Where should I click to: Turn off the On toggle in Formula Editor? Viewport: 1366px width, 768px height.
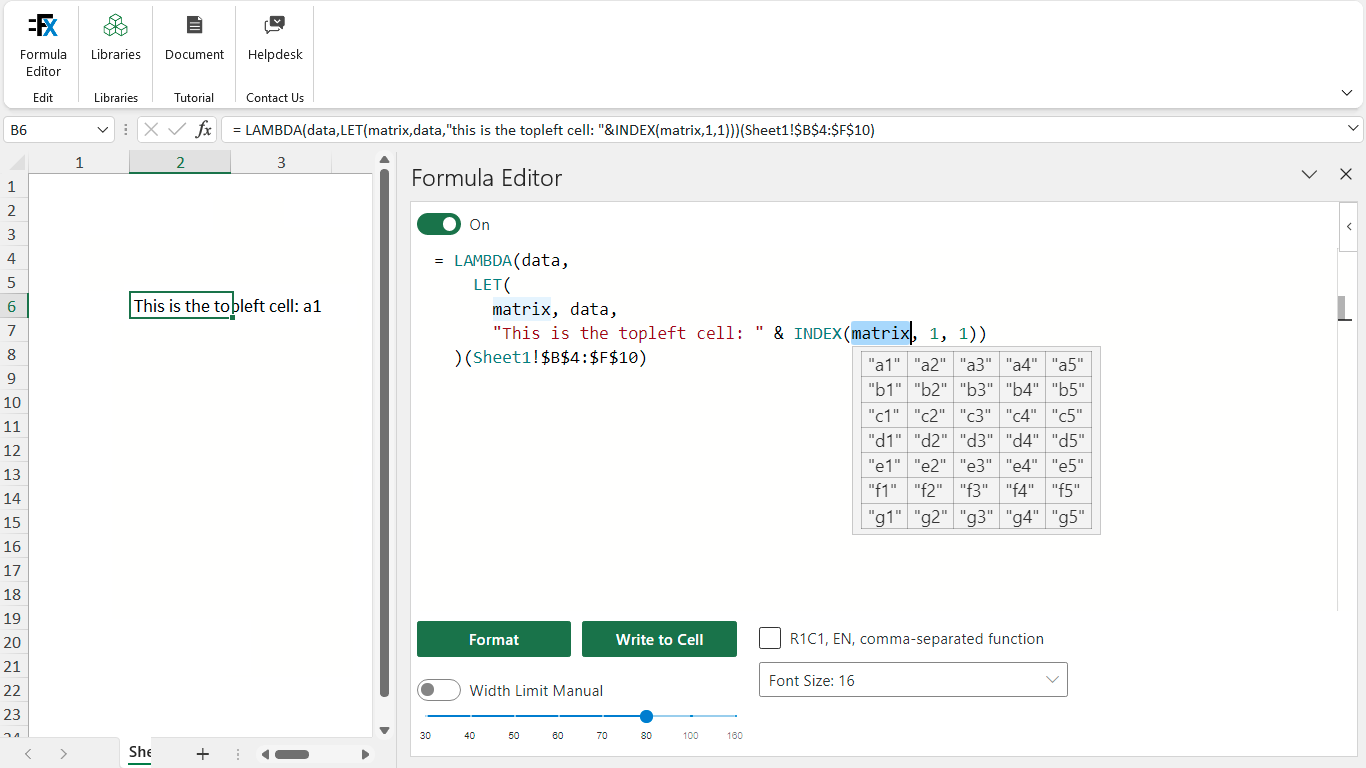click(x=438, y=224)
